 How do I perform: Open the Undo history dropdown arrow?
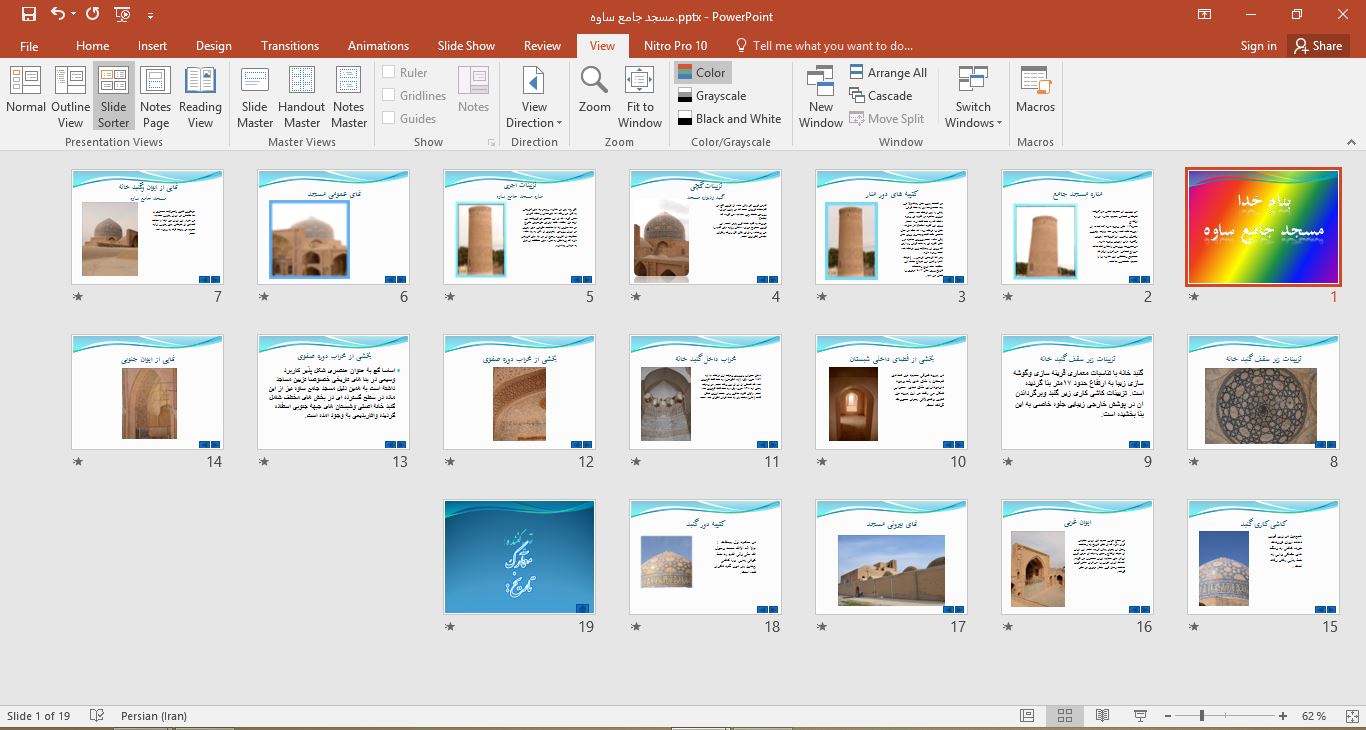click(x=75, y=16)
